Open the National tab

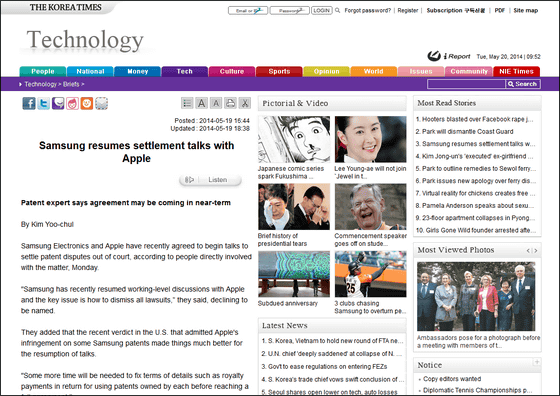pos(90,71)
